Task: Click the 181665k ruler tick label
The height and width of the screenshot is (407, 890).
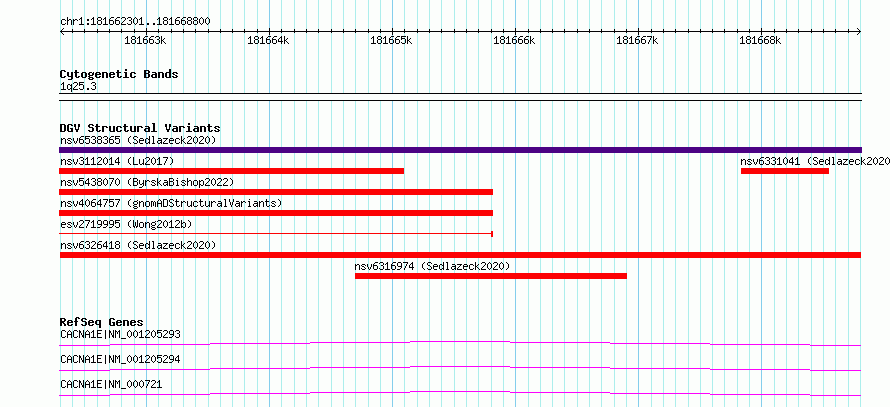Action: [x=391, y=40]
